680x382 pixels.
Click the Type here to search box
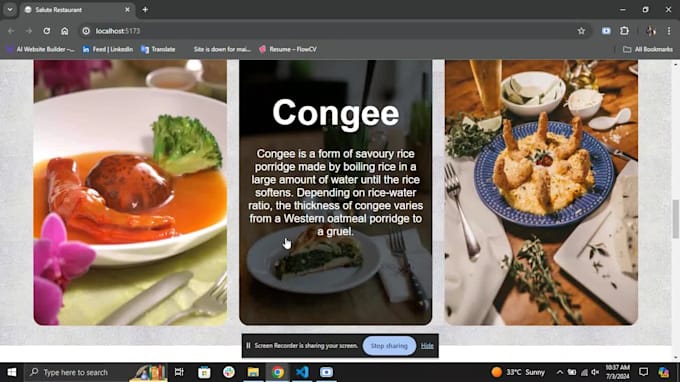tap(95, 372)
